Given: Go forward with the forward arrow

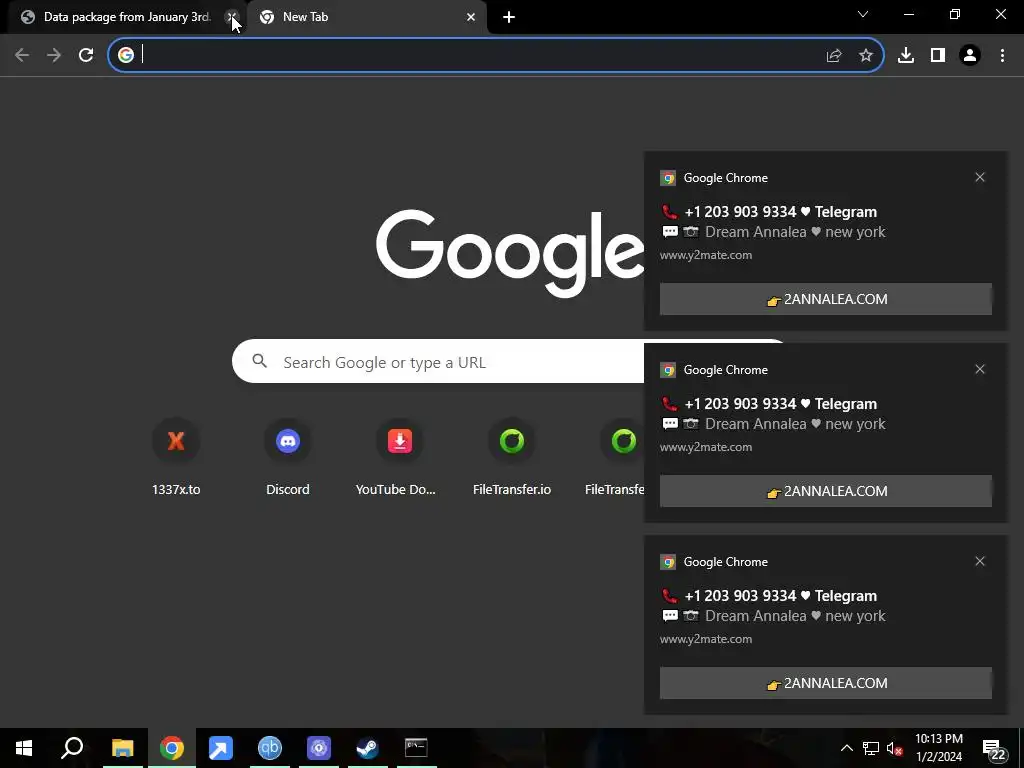Looking at the screenshot, I should (54, 56).
